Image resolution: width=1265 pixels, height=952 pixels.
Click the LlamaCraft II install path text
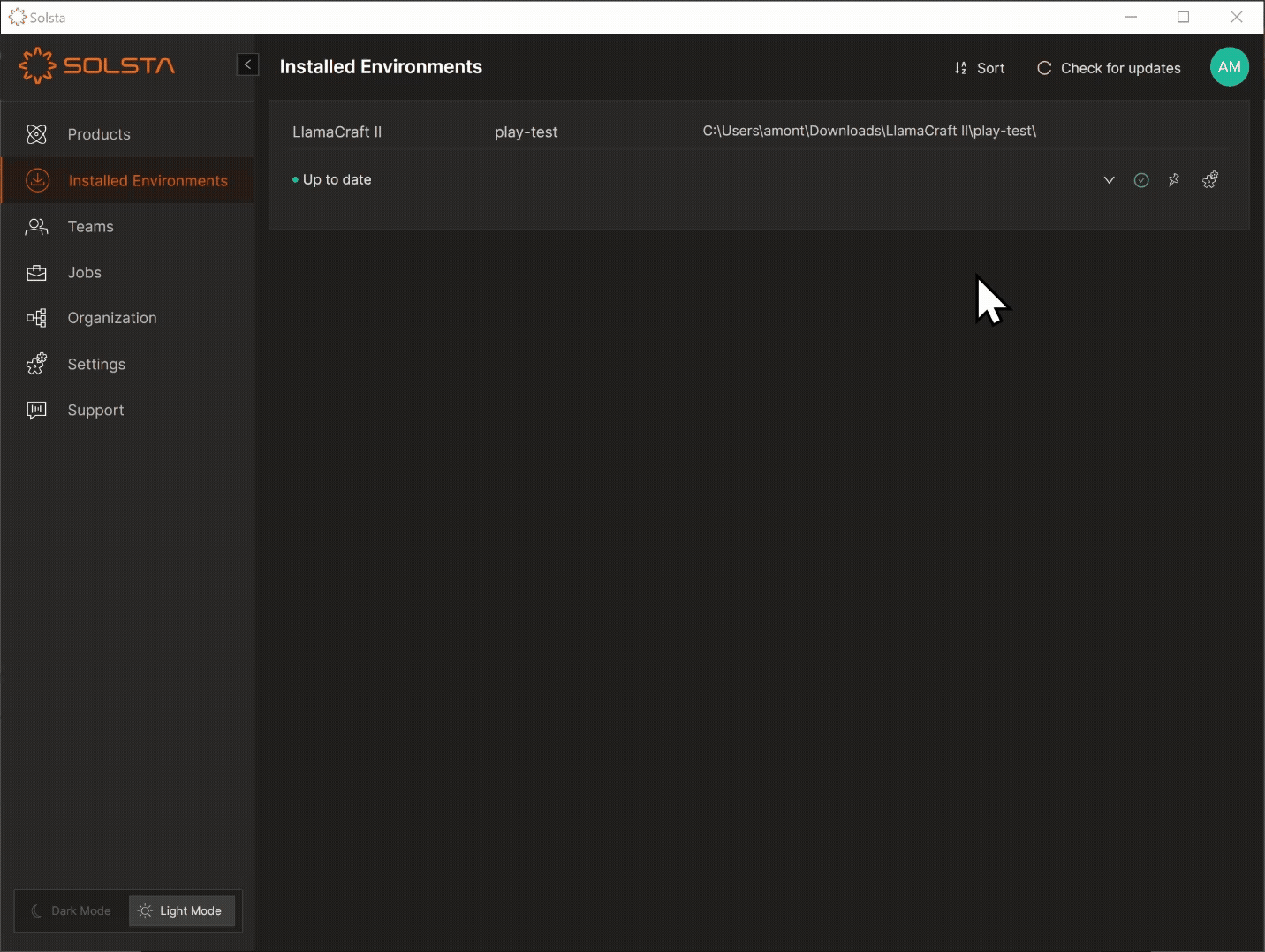[869, 131]
